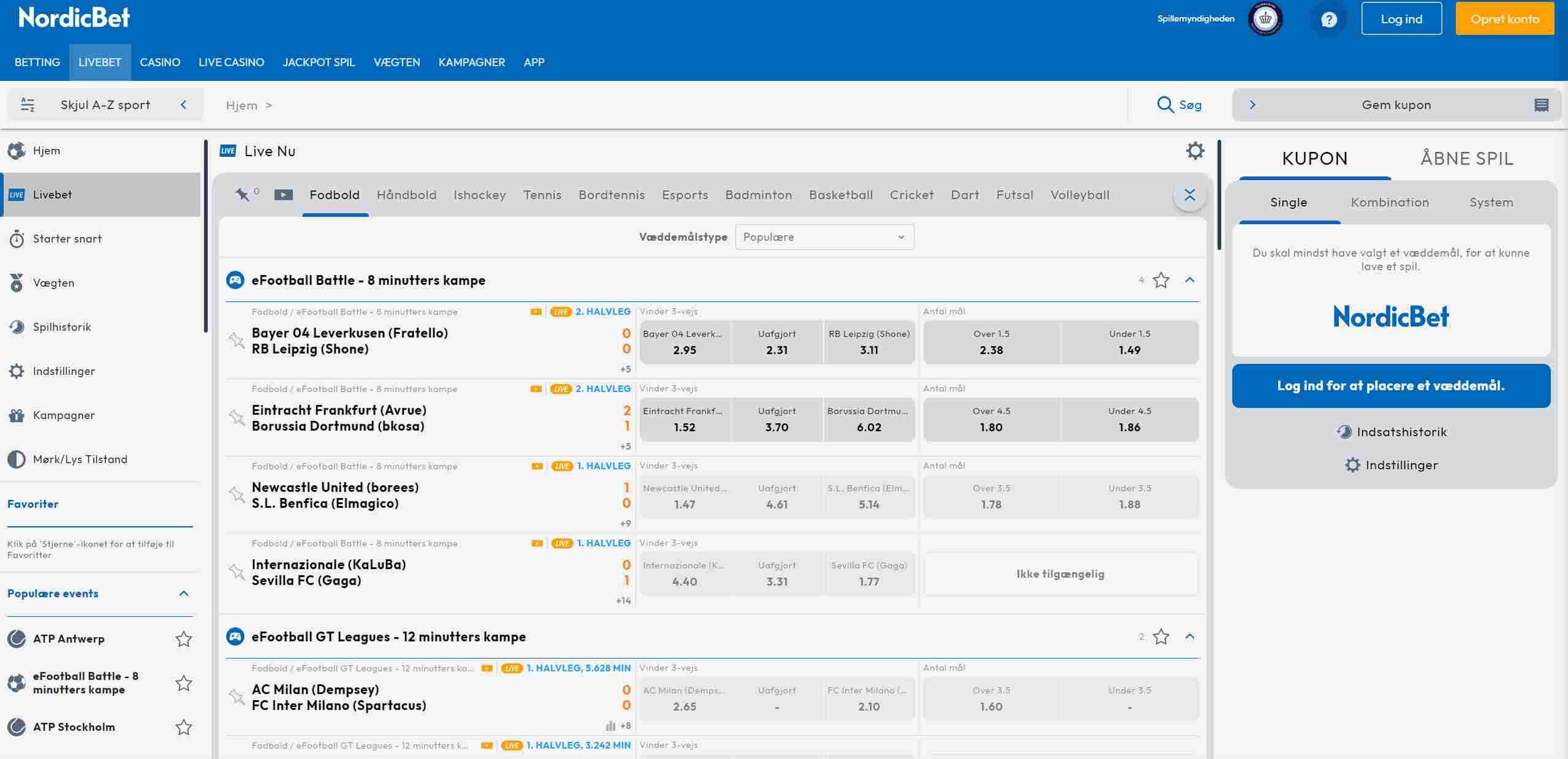The height and width of the screenshot is (759, 1568).
Task: Click the eFootball GT Leagues gamepad icon
Action: (235, 636)
